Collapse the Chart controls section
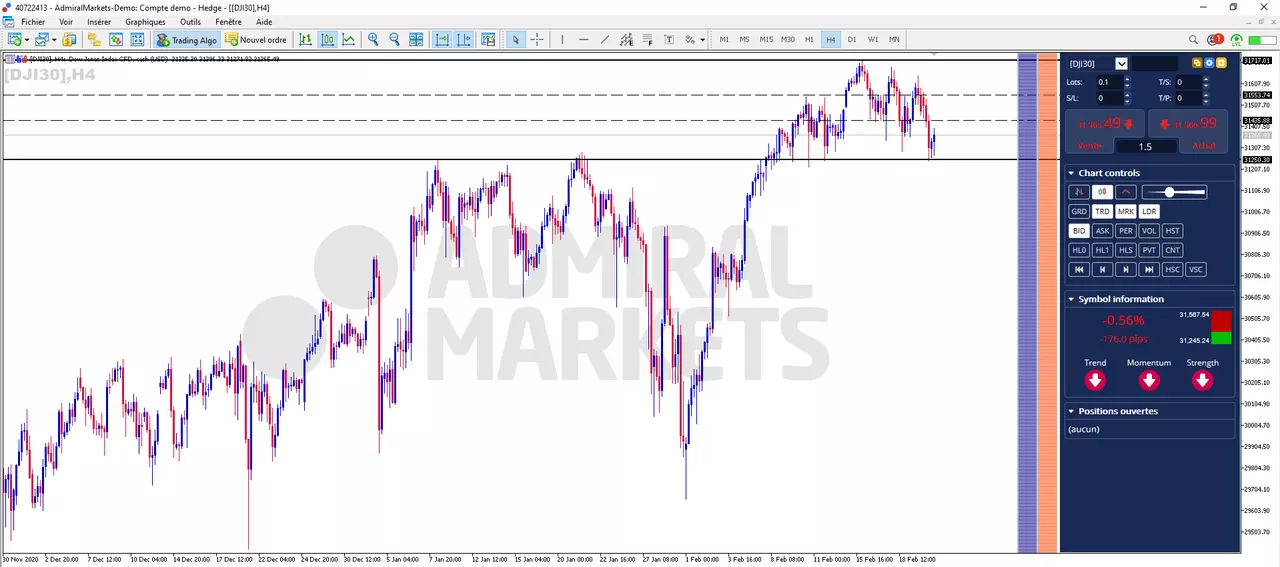The height and width of the screenshot is (567, 1280). (1071, 173)
